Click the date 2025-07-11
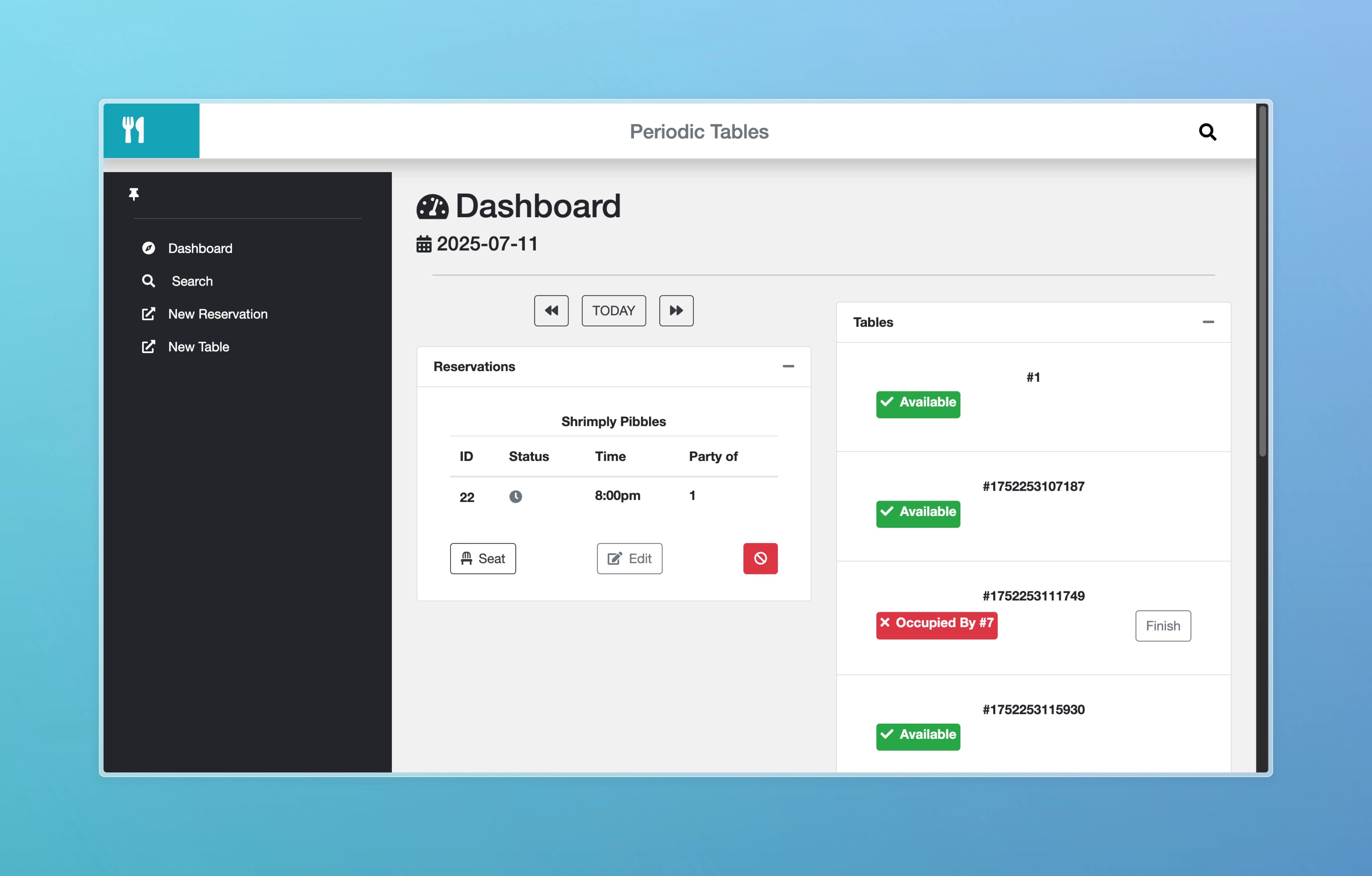 coord(487,244)
